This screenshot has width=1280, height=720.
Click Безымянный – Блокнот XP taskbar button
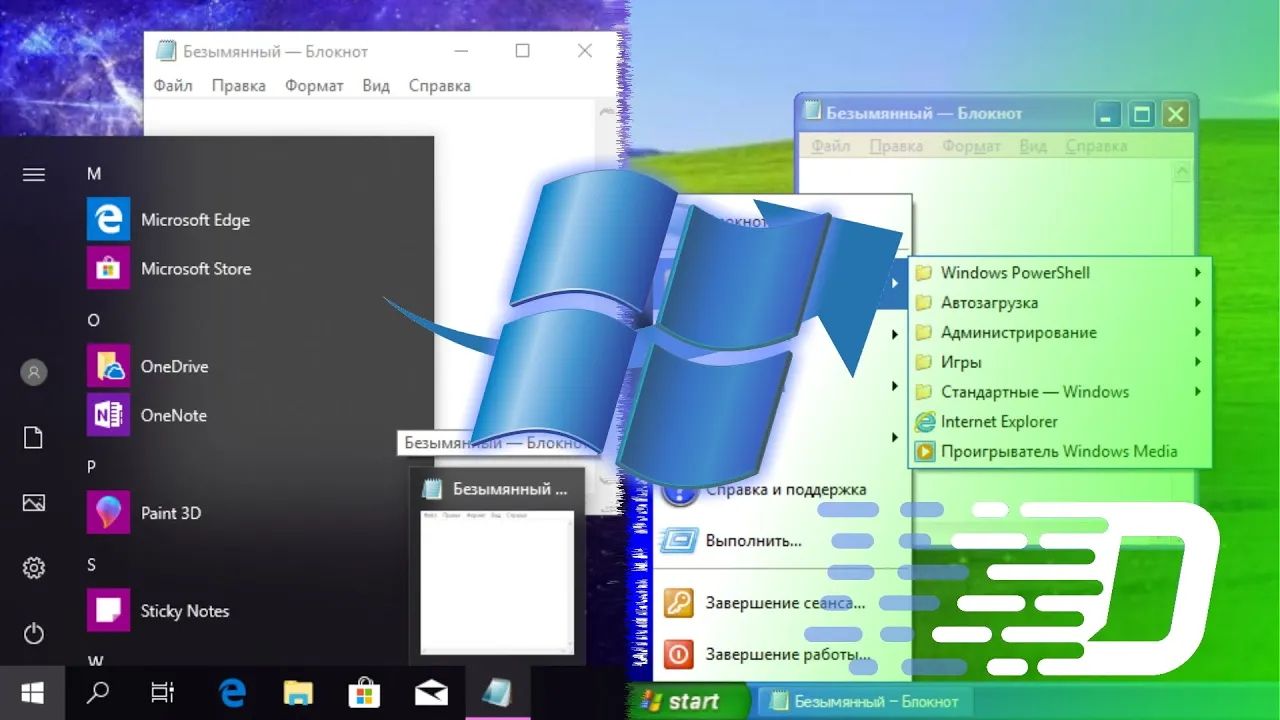[865, 702]
